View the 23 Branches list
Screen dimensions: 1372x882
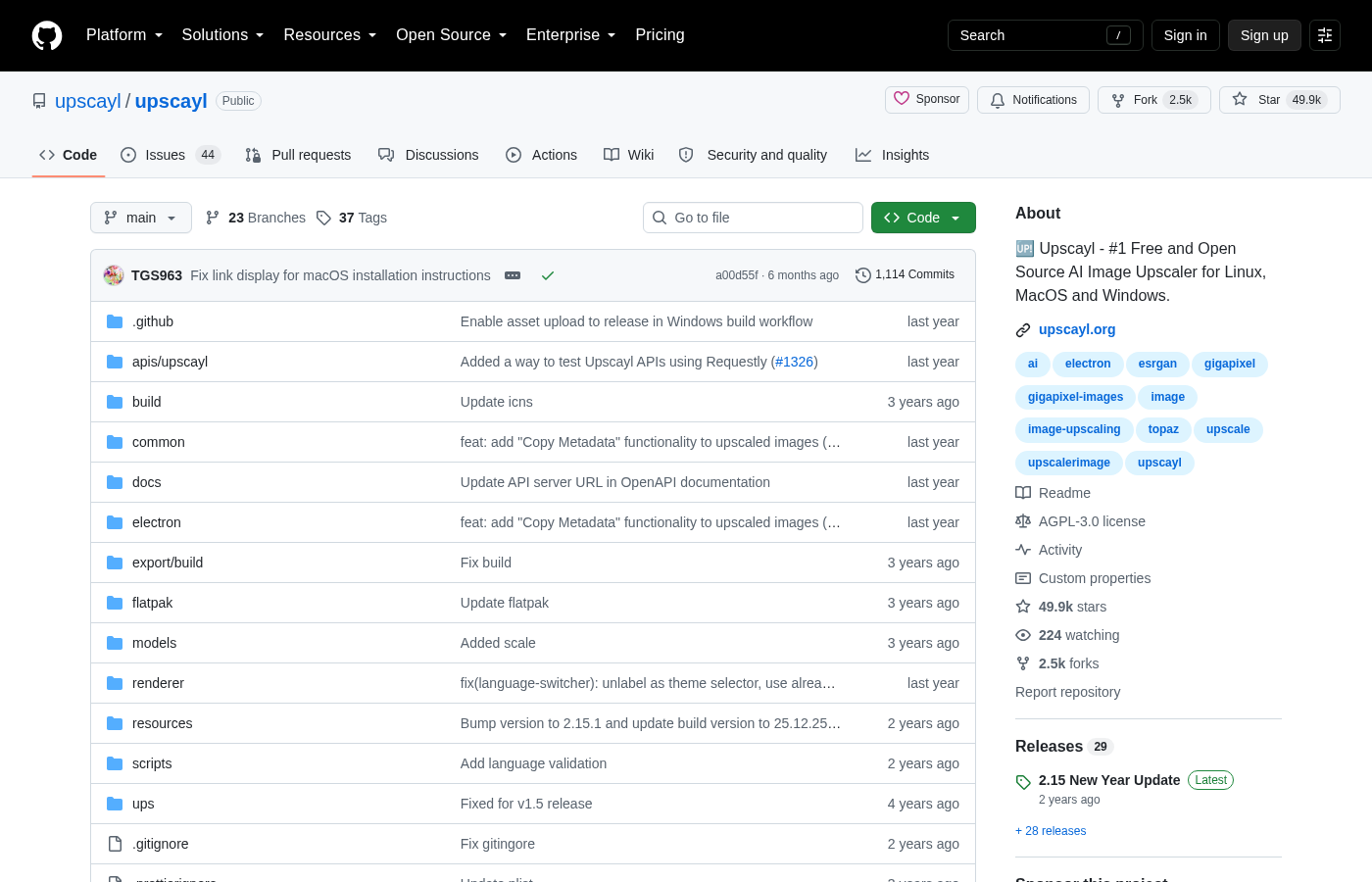coord(255,218)
